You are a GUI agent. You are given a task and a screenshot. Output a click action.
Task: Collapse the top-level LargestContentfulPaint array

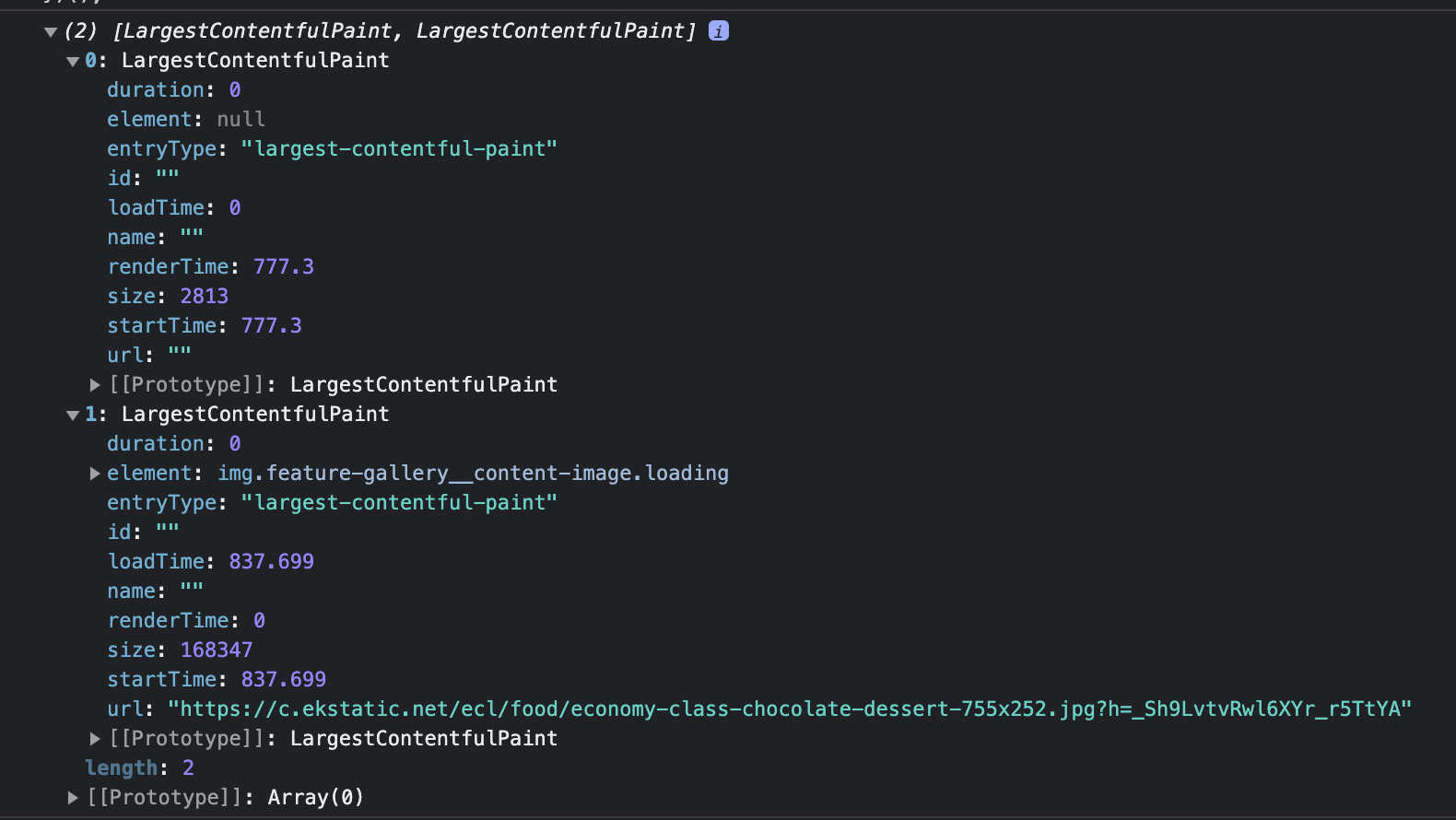click(51, 32)
